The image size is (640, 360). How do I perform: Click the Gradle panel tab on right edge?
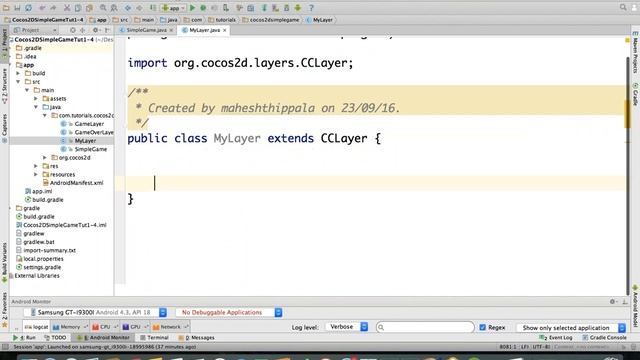click(x=635, y=94)
